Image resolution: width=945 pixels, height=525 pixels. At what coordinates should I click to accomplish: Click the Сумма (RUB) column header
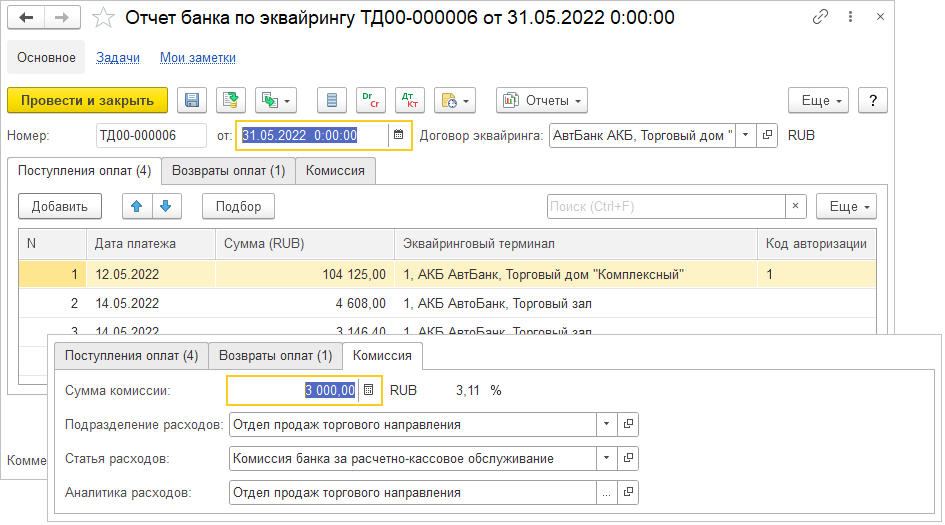click(x=304, y=244)
